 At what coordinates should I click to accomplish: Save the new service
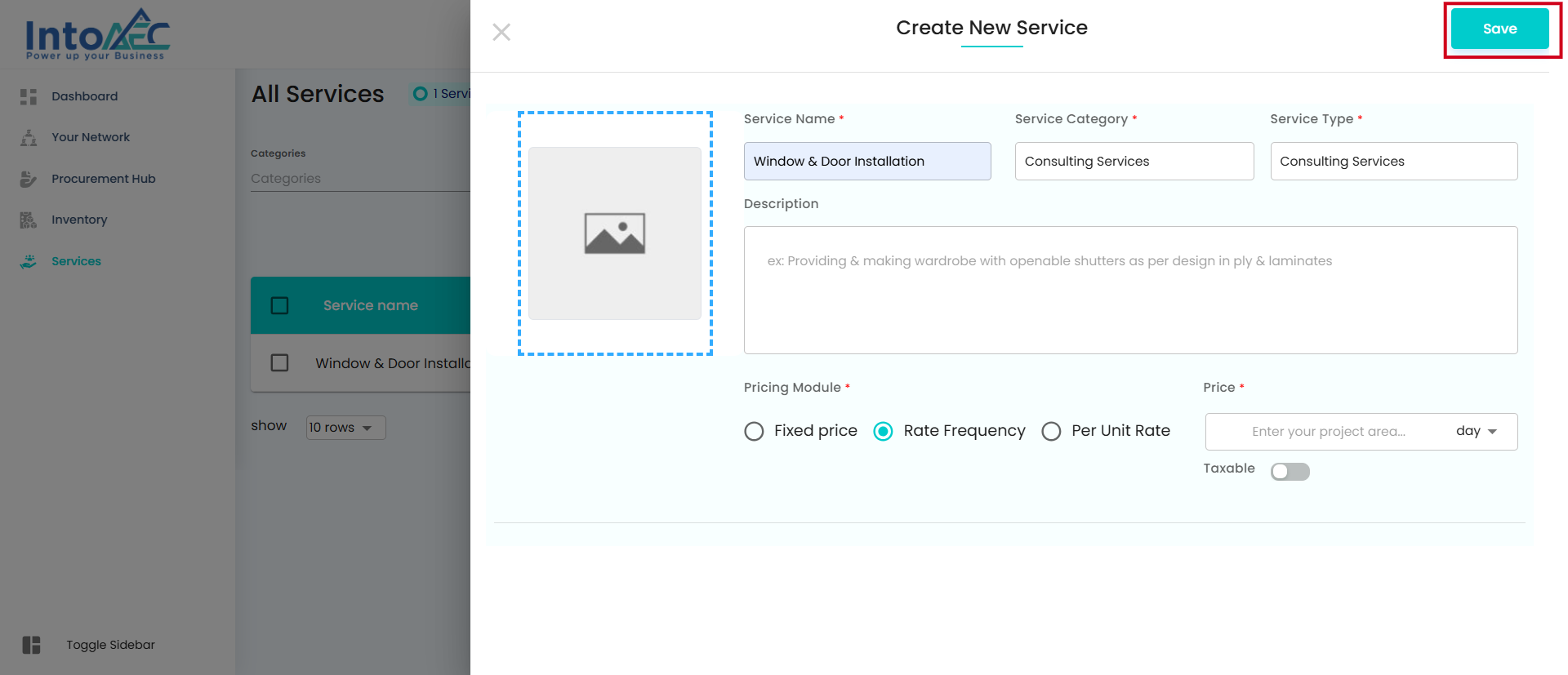coord(1499,29)
